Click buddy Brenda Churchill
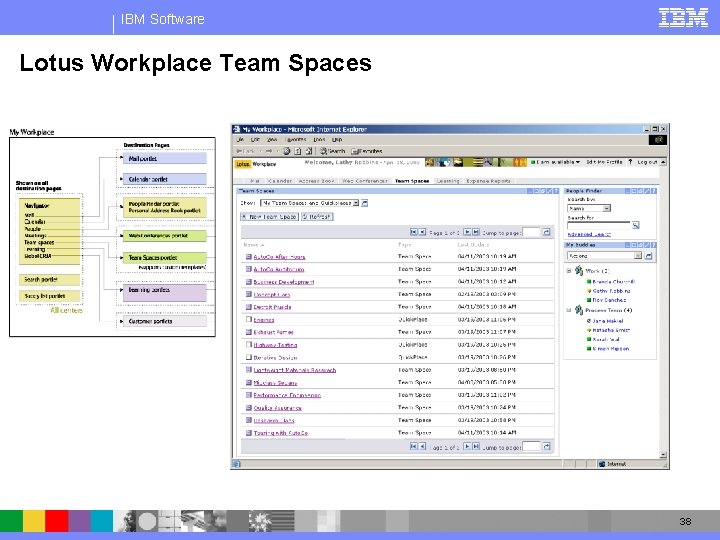Image resolution: width=720 pixels, height=540 pixels. (613, 281)
